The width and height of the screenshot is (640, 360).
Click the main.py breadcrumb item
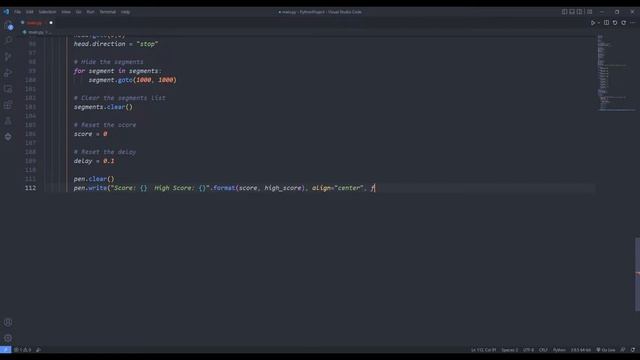point(35,32)
